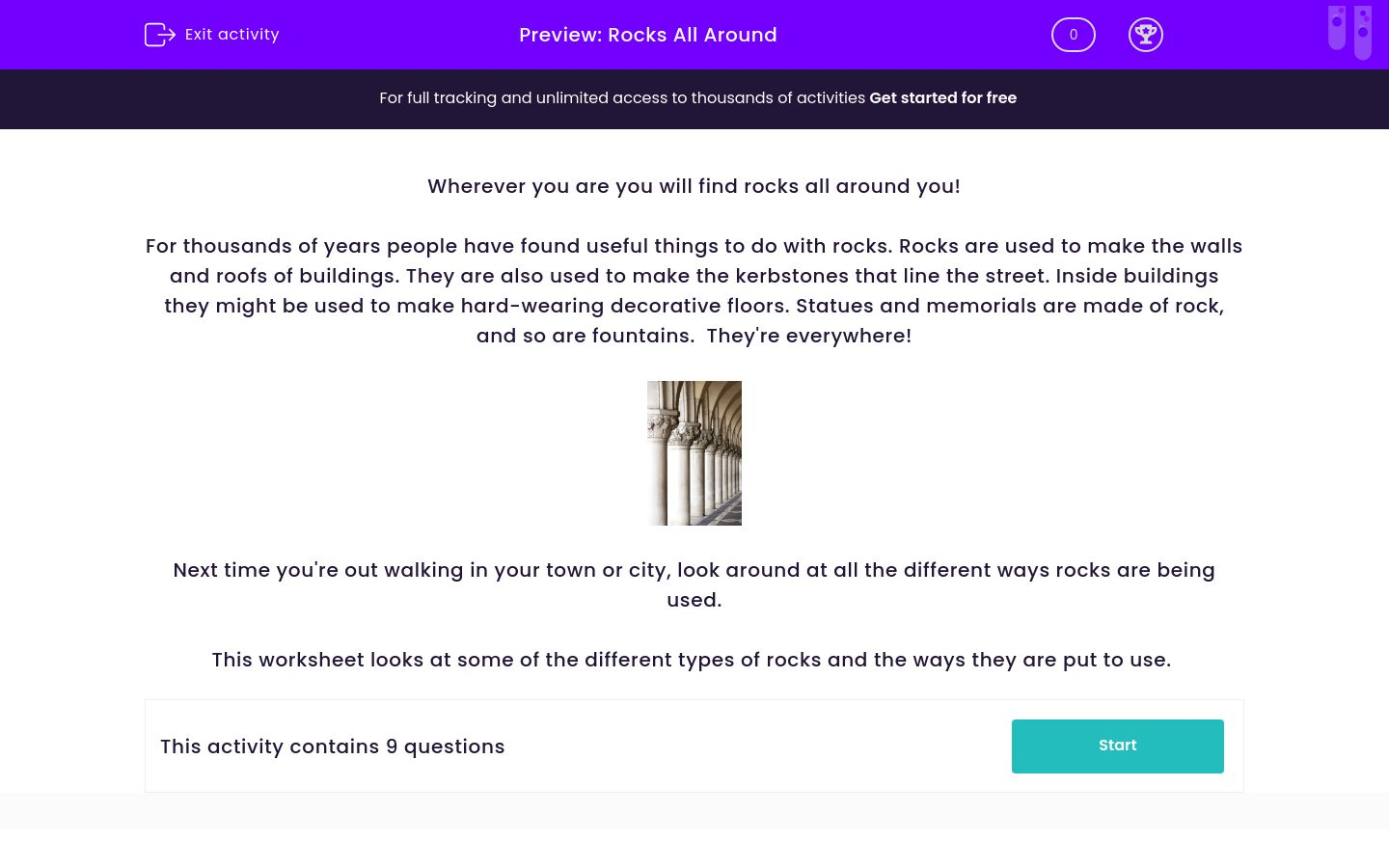Screen dimensions: 1389x868
Task: Click the stone columns photo
Action: pos(694,452)
